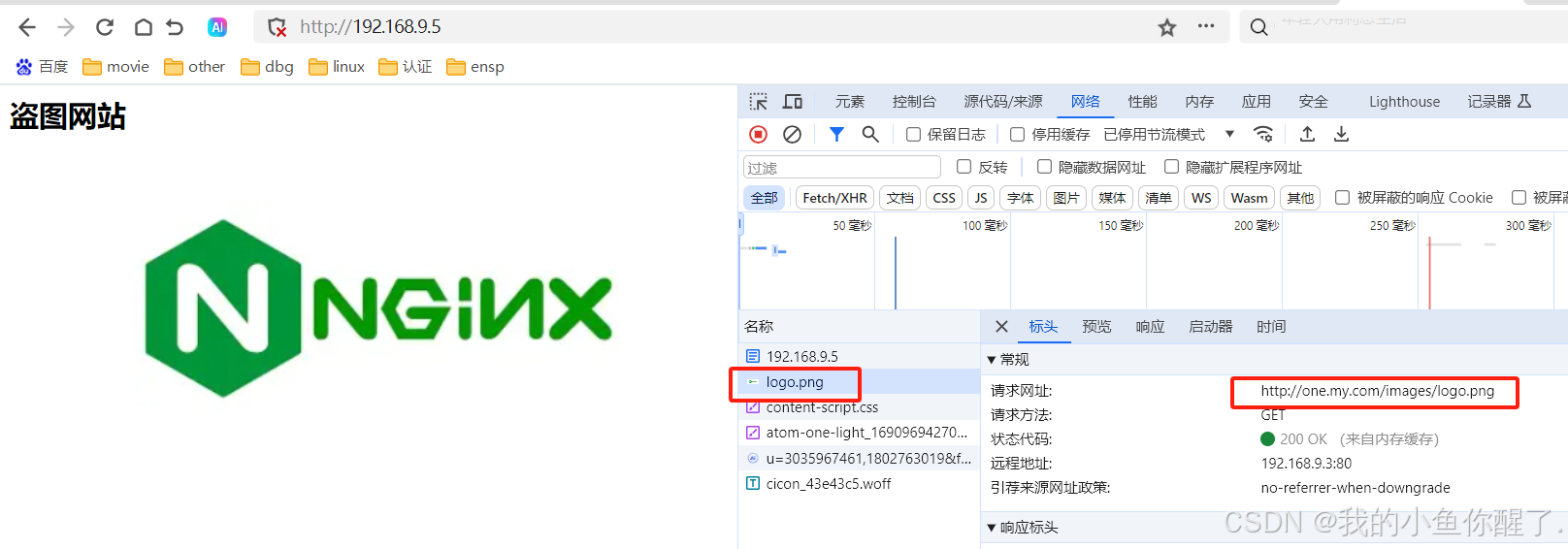Switch to the 元素 panel tab

point(849,102)
